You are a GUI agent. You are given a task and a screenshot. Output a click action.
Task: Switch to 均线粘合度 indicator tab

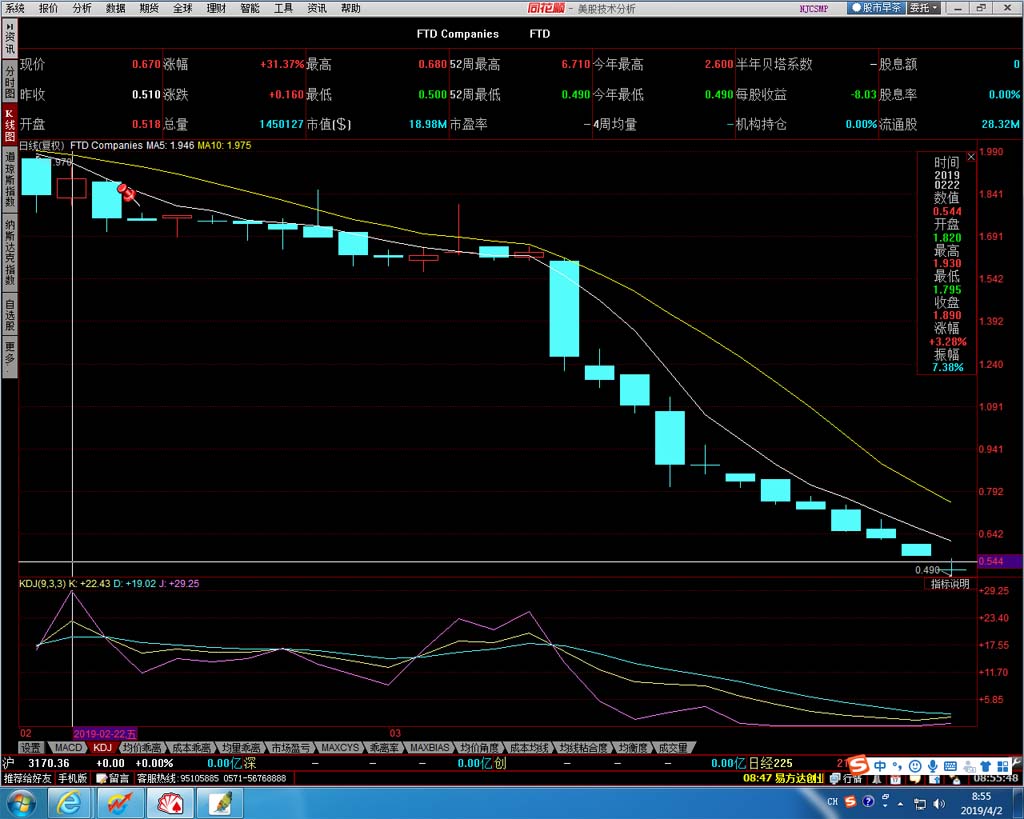point(583,747)
